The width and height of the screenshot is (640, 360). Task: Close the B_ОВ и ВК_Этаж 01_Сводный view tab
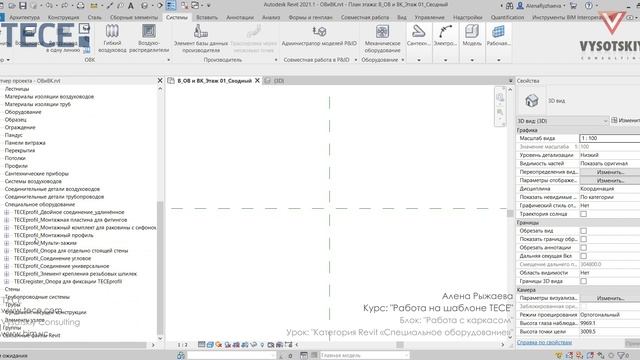[x=257, y=80]
